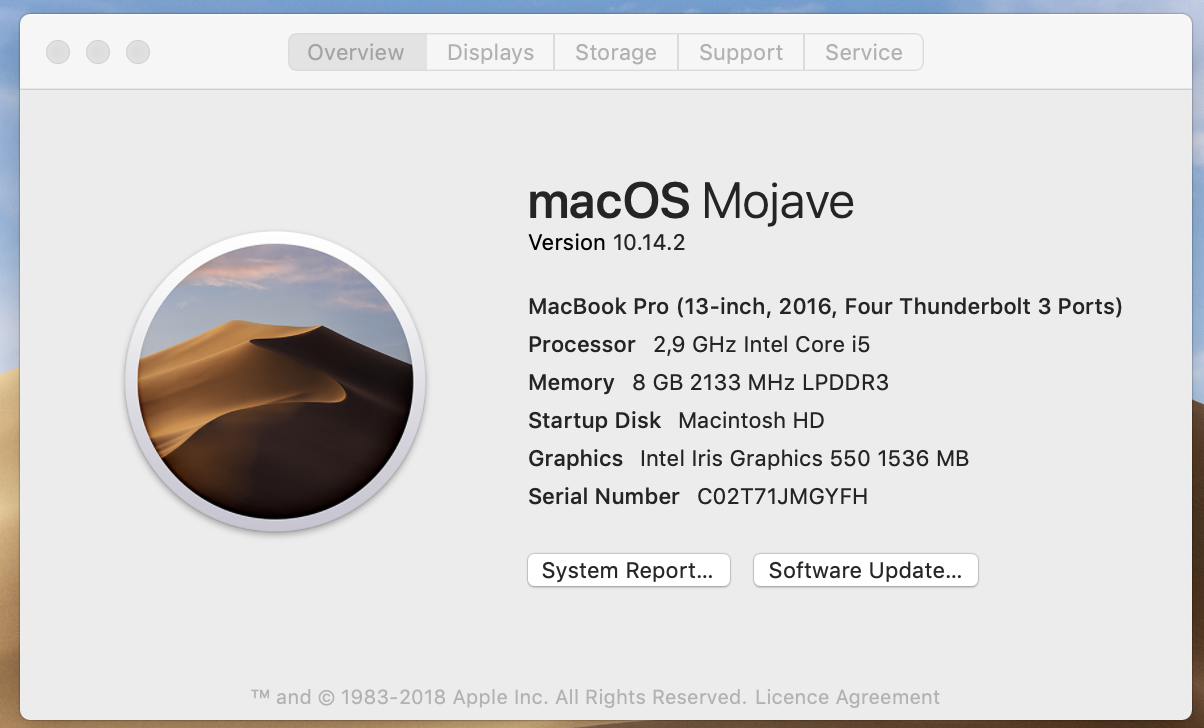Return to the Overview tab
1204x728 pixels.
tap(356, 52)
